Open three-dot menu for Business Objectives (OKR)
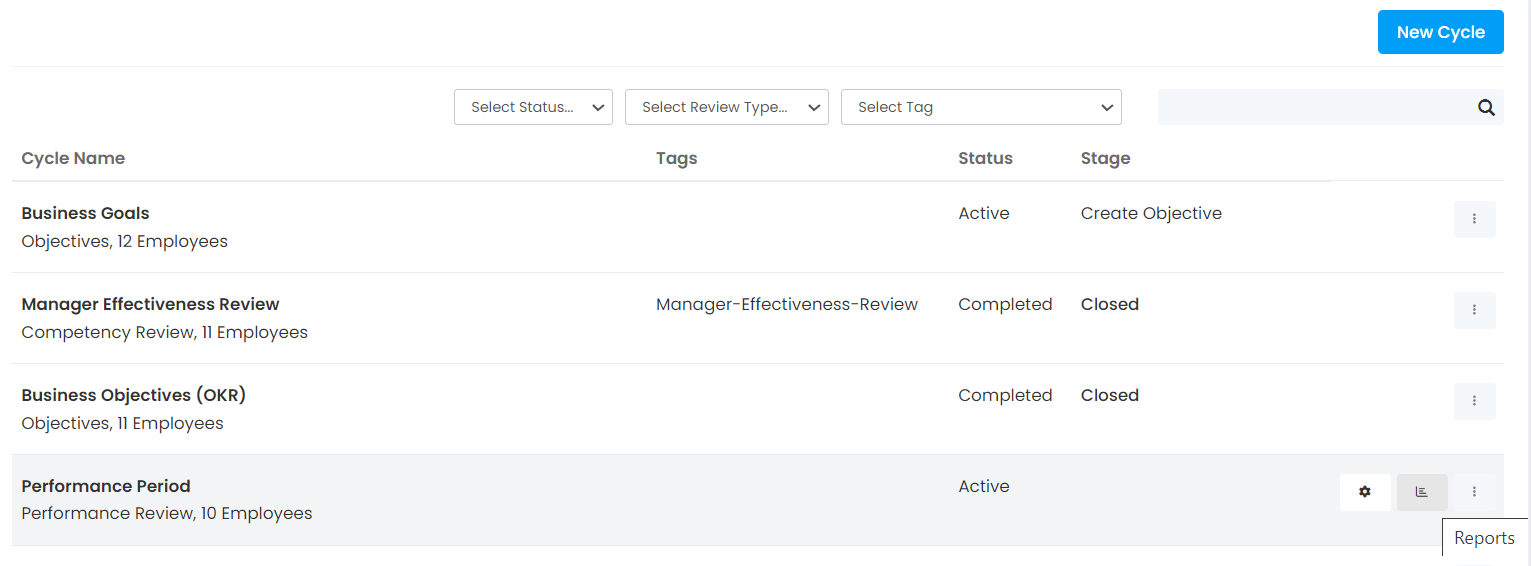 1474,401
